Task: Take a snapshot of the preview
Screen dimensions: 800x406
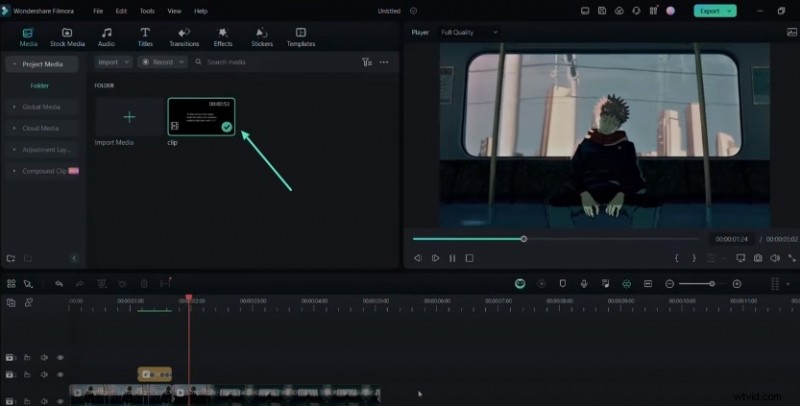Action: (758, 258)
